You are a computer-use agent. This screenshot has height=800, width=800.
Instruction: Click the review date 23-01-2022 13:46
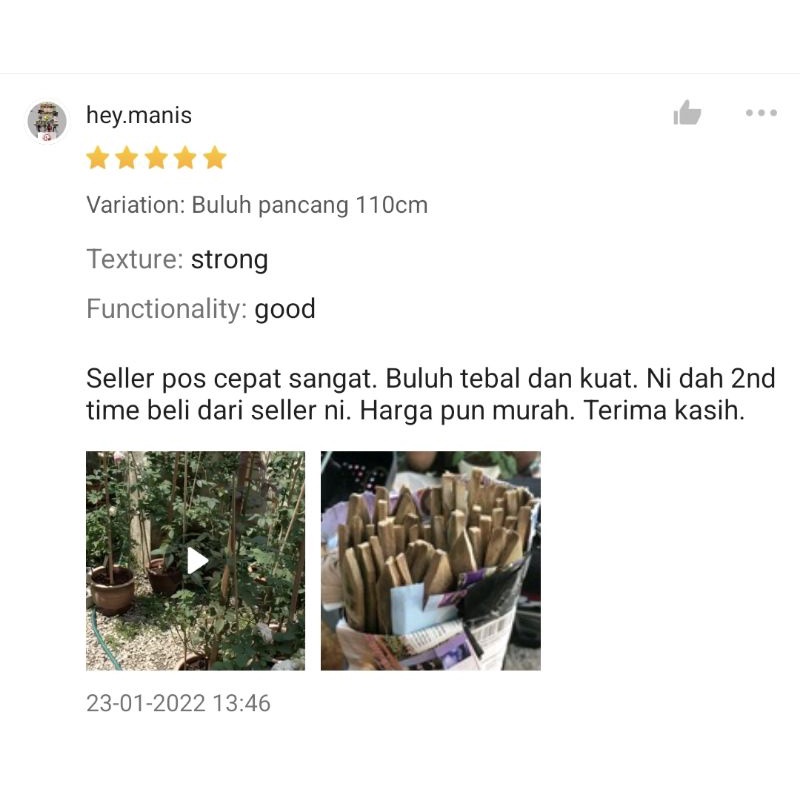click(x=178, y=703)
